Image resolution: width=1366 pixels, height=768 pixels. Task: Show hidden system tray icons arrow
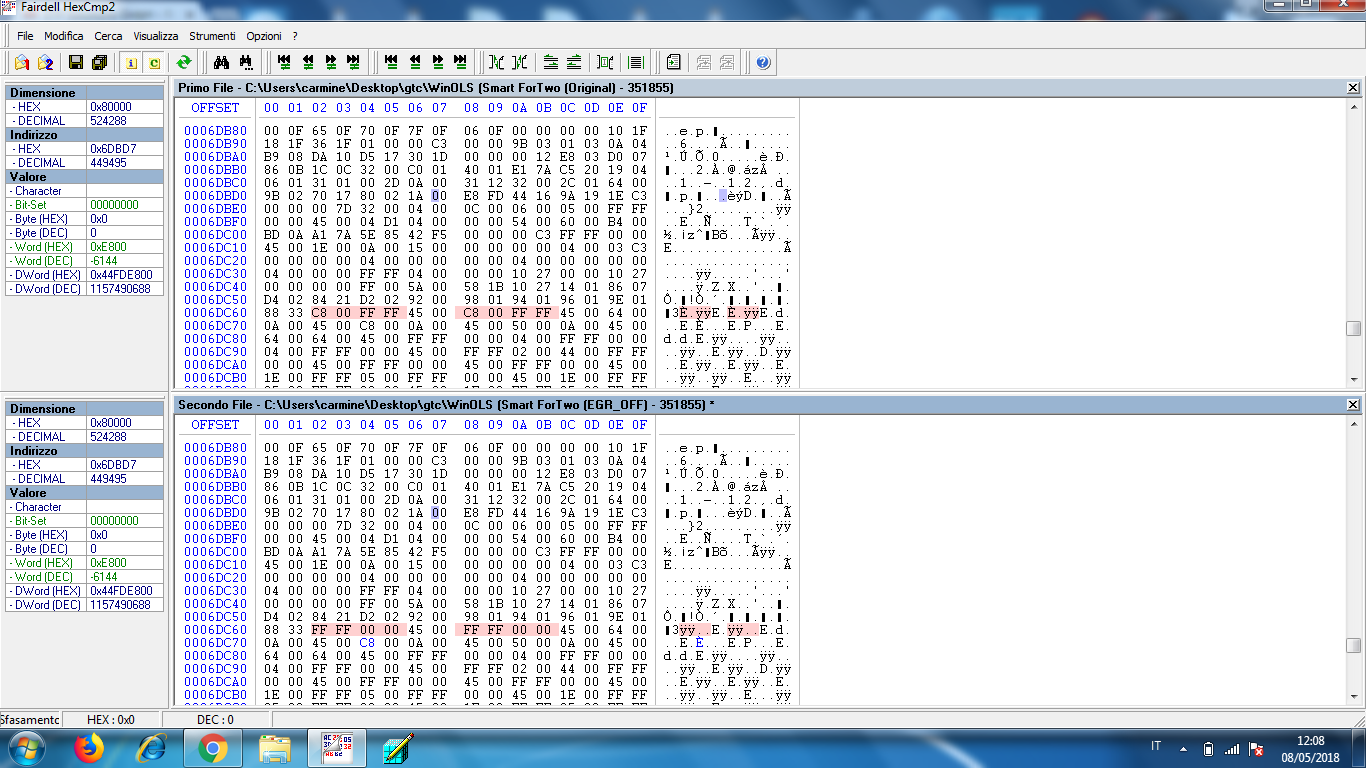[1183, 748]
